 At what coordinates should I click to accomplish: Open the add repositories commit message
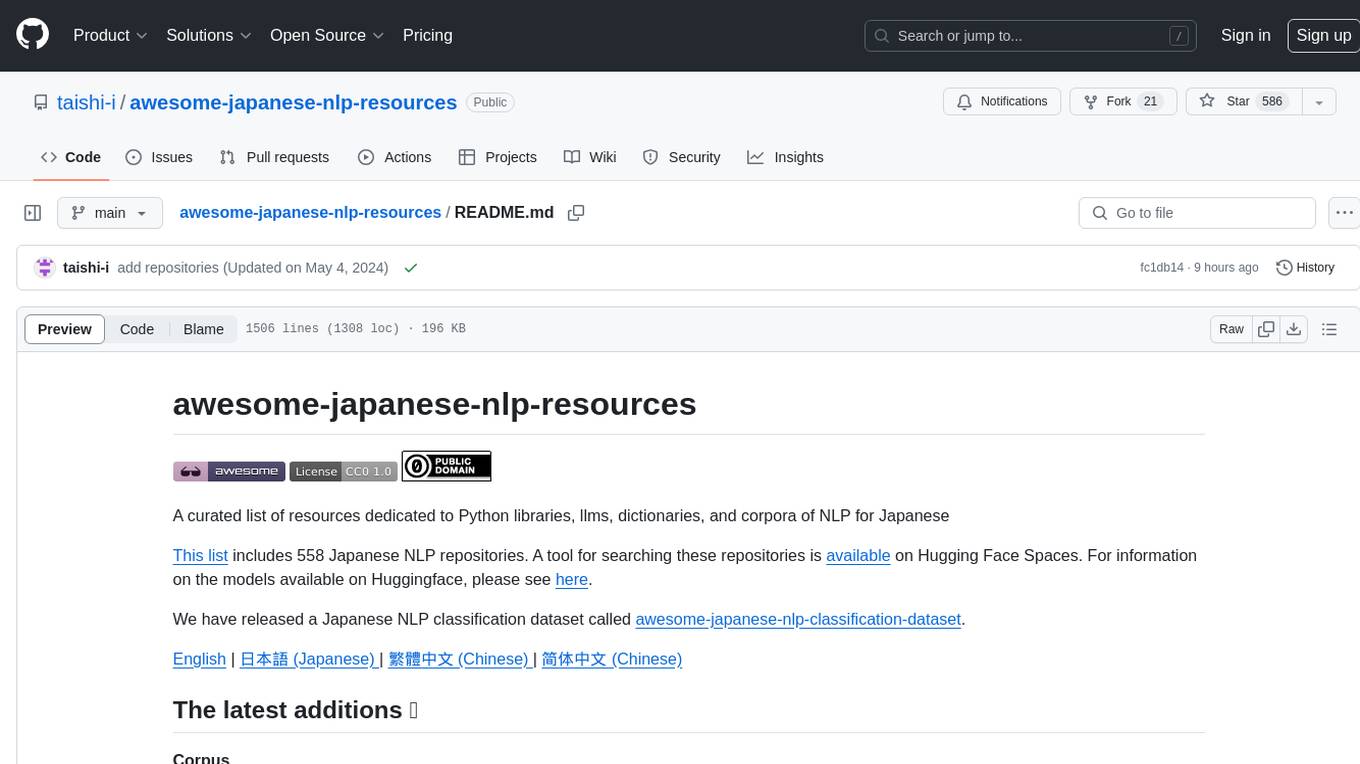[253, 267]
